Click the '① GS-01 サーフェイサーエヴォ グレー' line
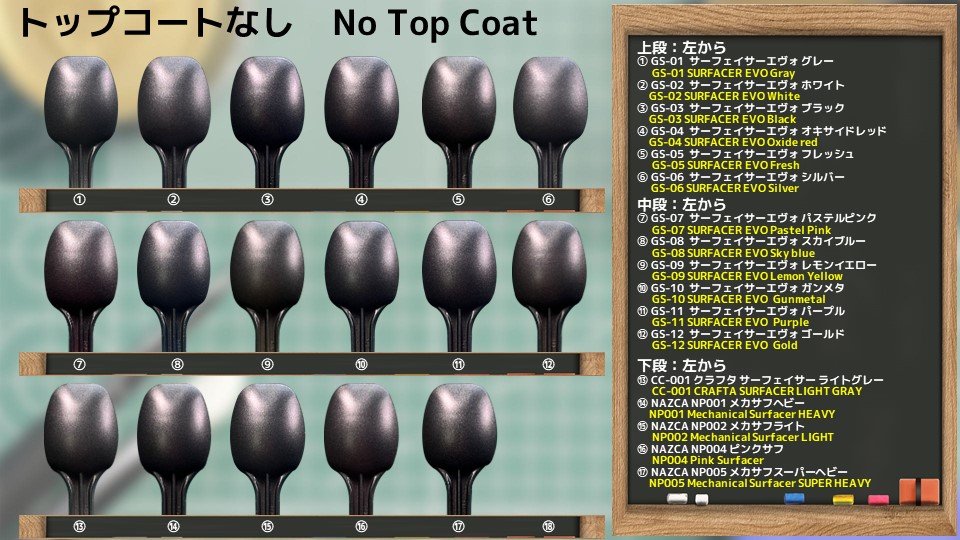Screen dimensions: 960x540 point(735,61)
